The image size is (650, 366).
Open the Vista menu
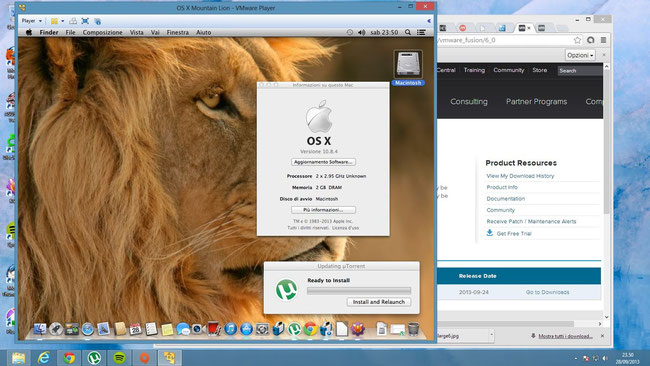[x=136, y=32]
